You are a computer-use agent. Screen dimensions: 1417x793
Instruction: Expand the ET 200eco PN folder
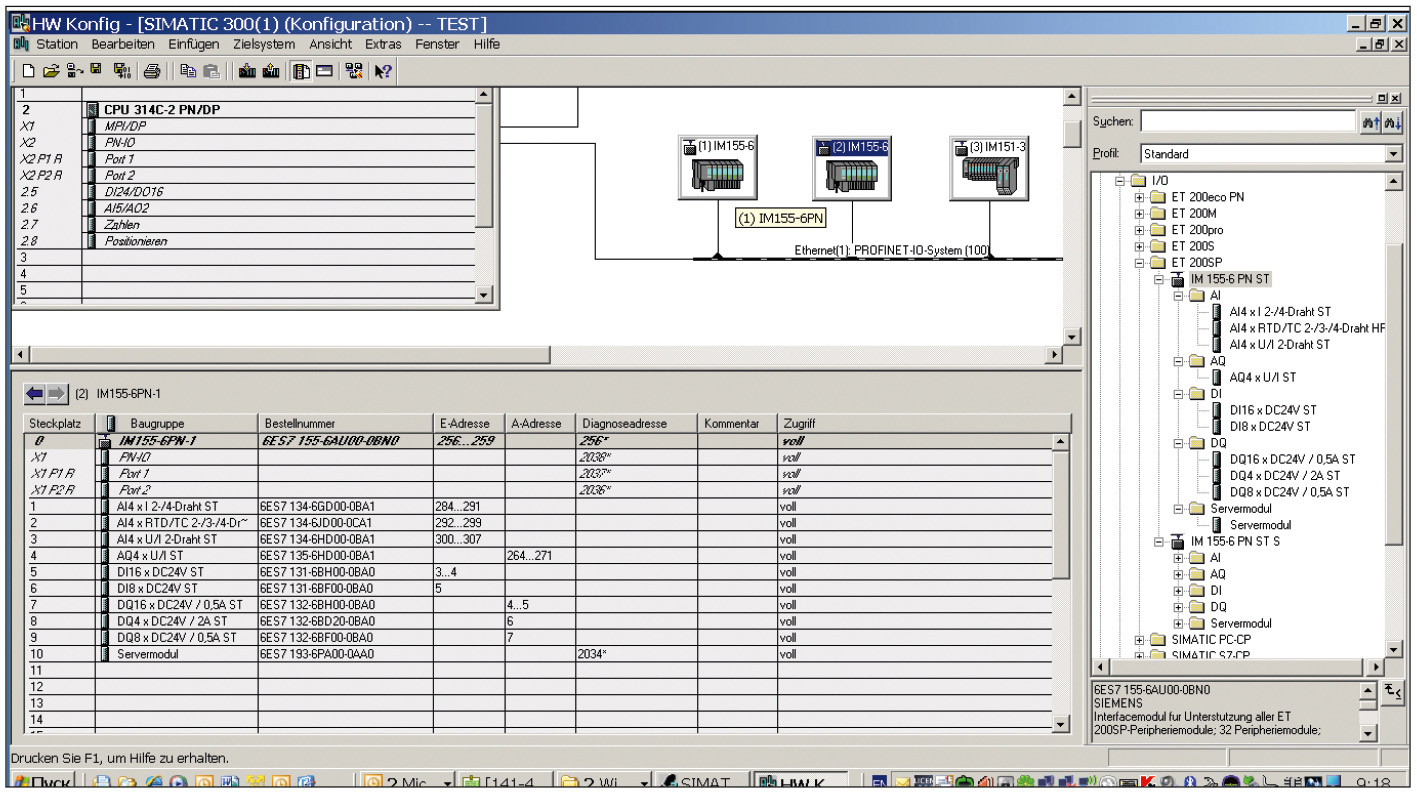[1139, 197]
